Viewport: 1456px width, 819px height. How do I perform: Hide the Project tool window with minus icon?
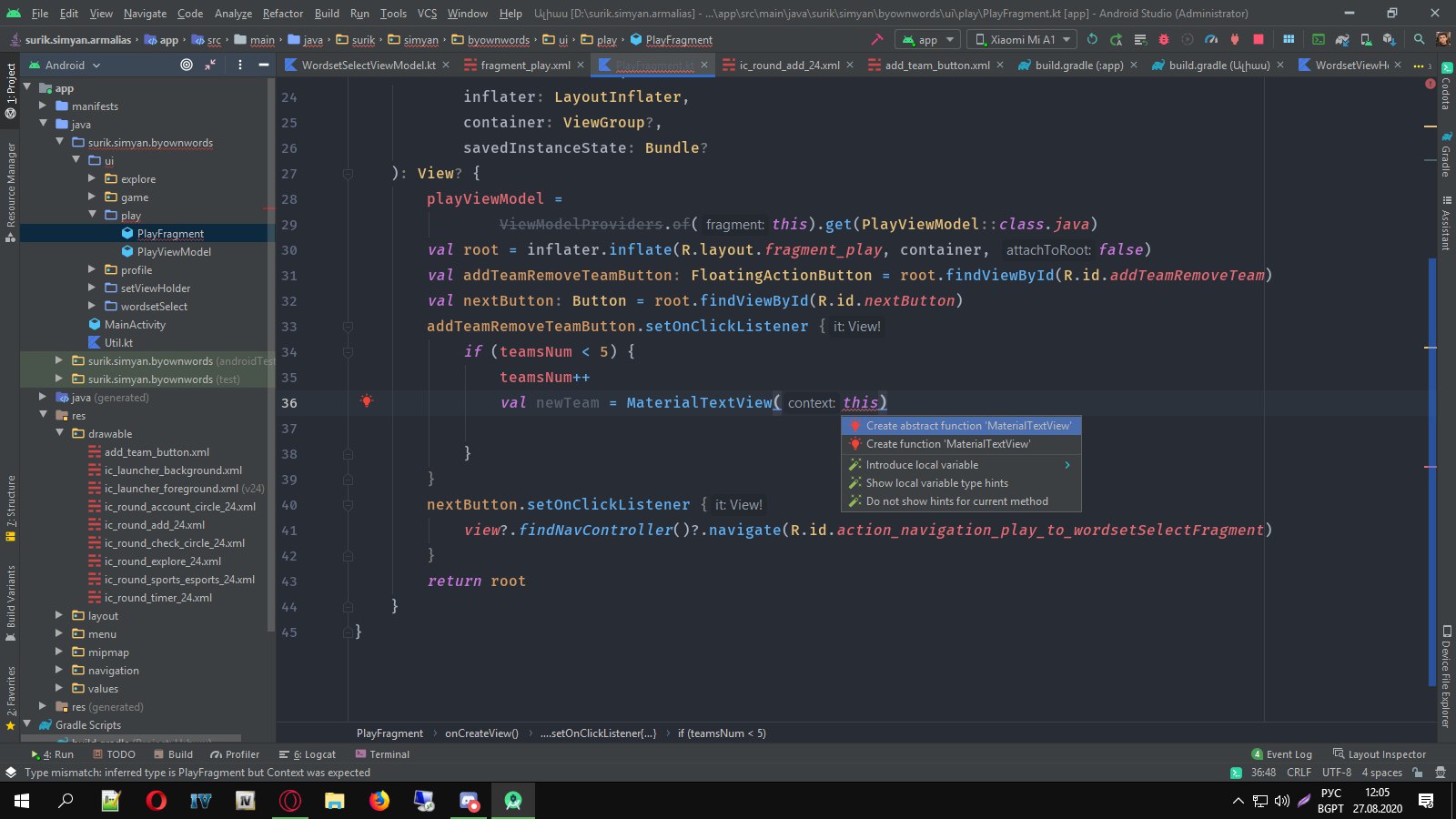tap(264, 65)
